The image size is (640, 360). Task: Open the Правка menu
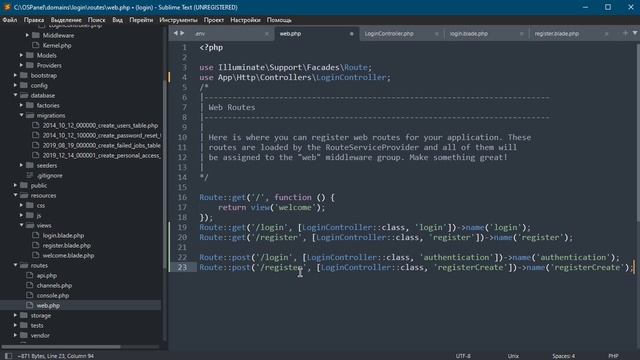pos(34,20)
